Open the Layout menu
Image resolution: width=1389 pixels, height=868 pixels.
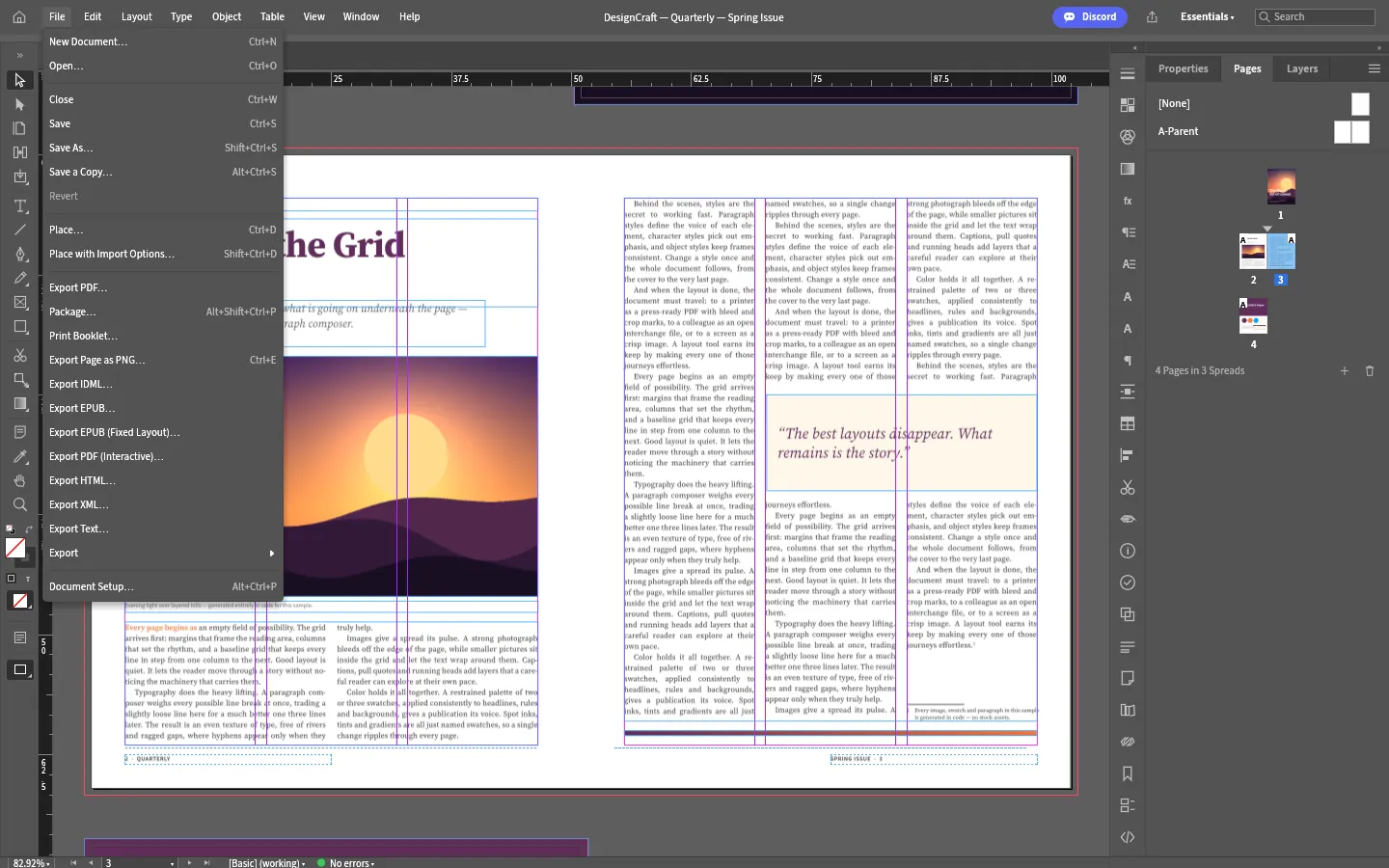(x=137, y=16)
